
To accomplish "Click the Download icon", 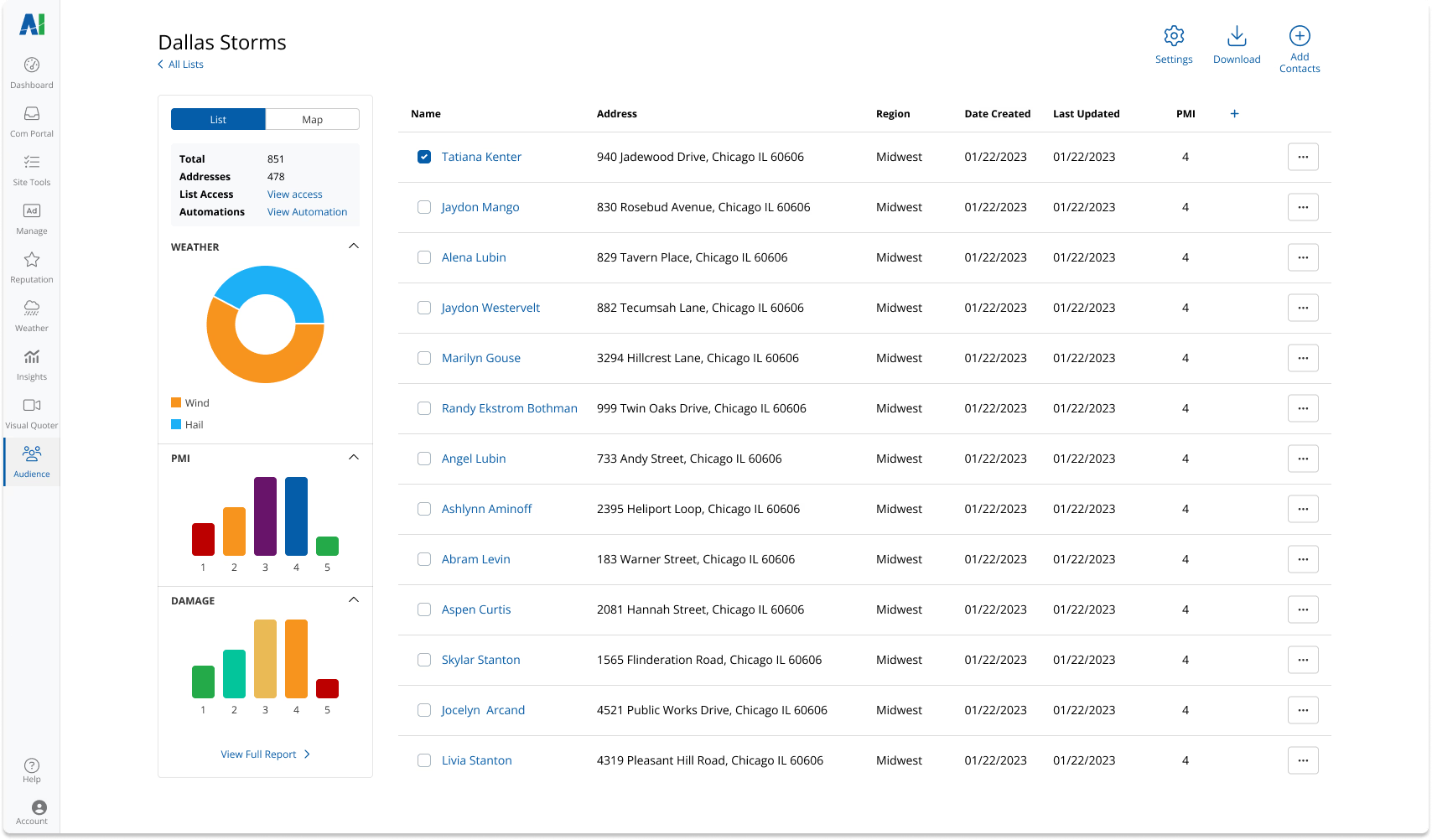I will [x=1237, y=37].
